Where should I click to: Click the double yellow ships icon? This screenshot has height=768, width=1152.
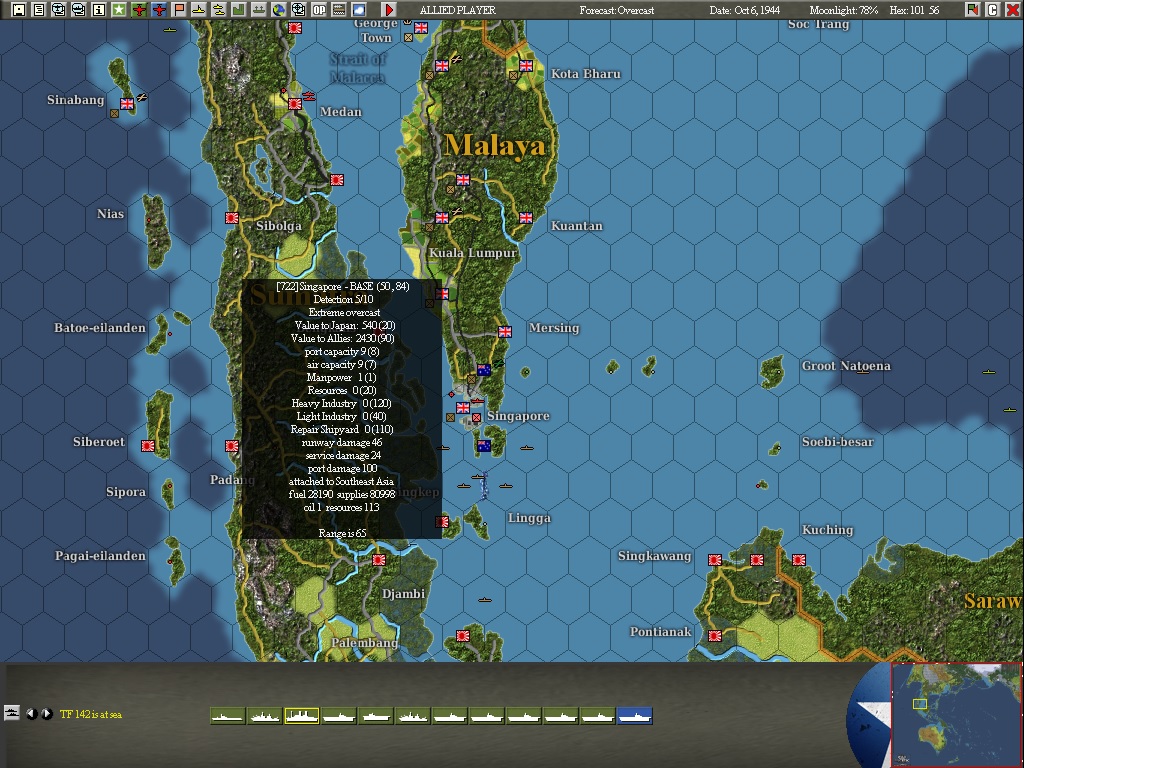pos(218,10)
